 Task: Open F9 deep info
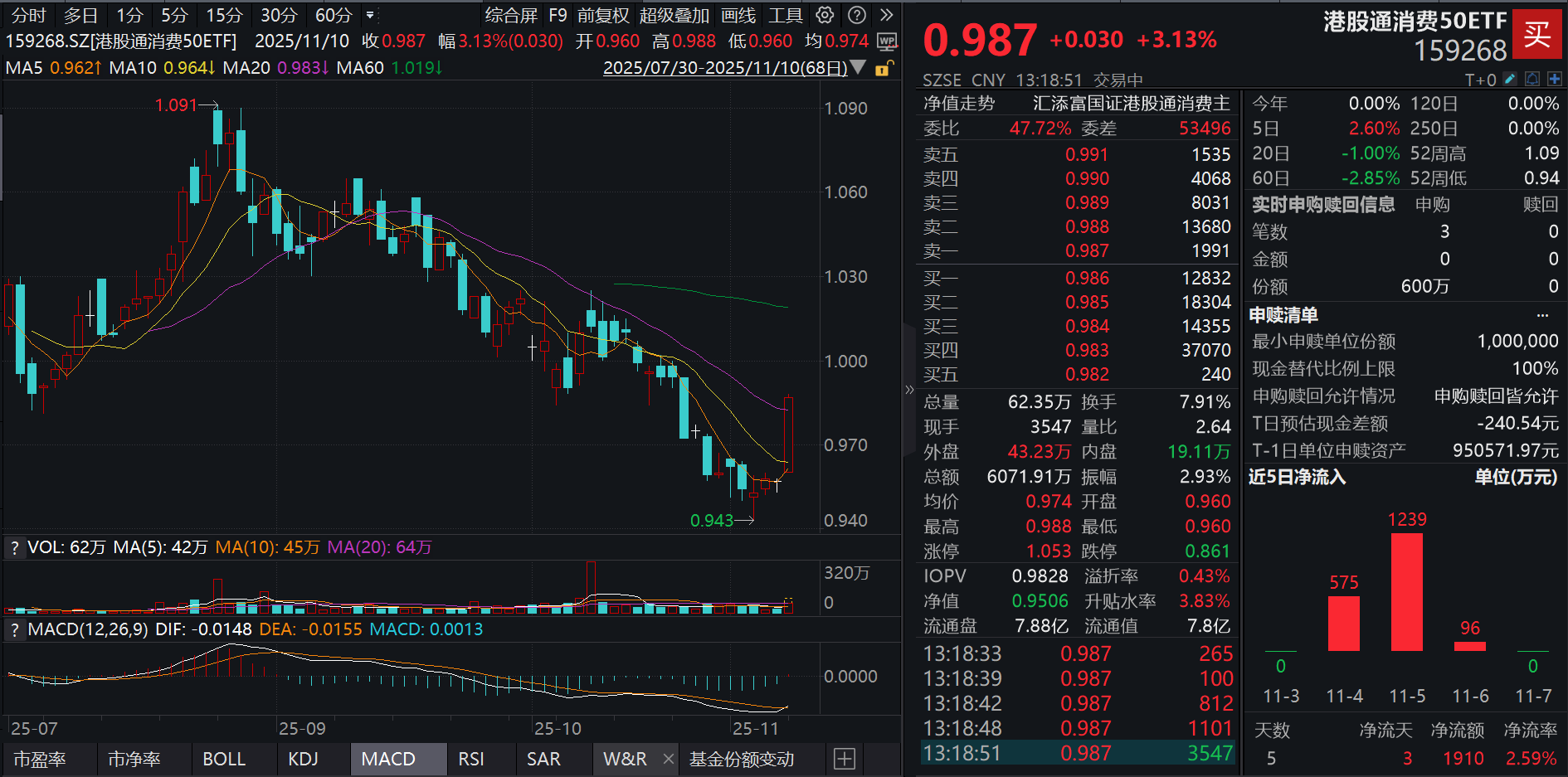click(558, 15)
